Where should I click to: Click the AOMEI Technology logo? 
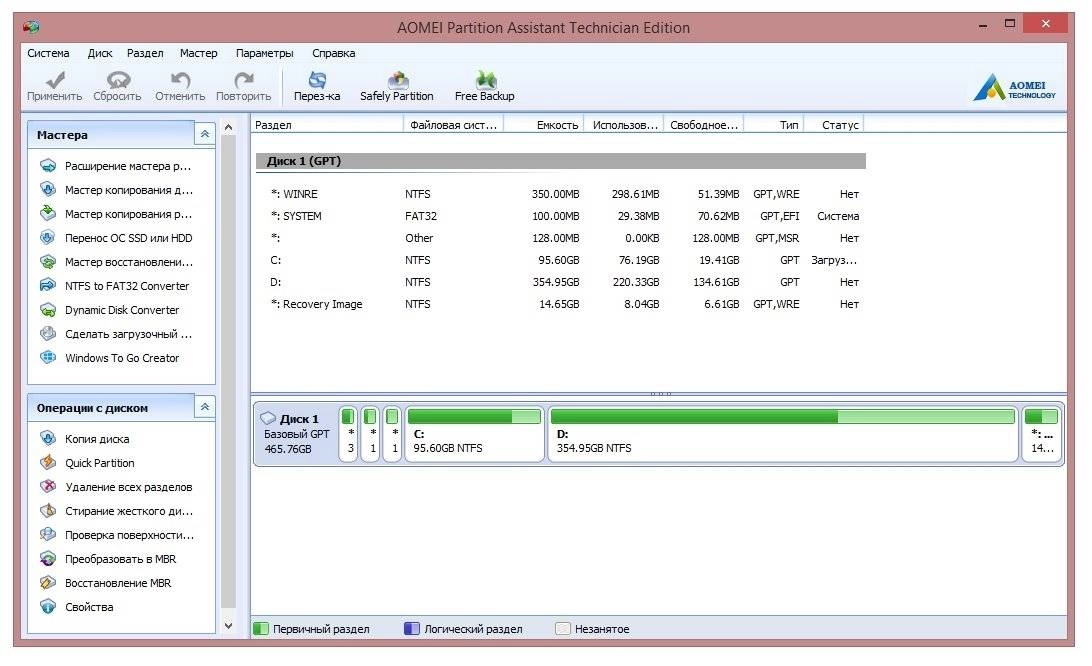click(x=1014, y=87)
